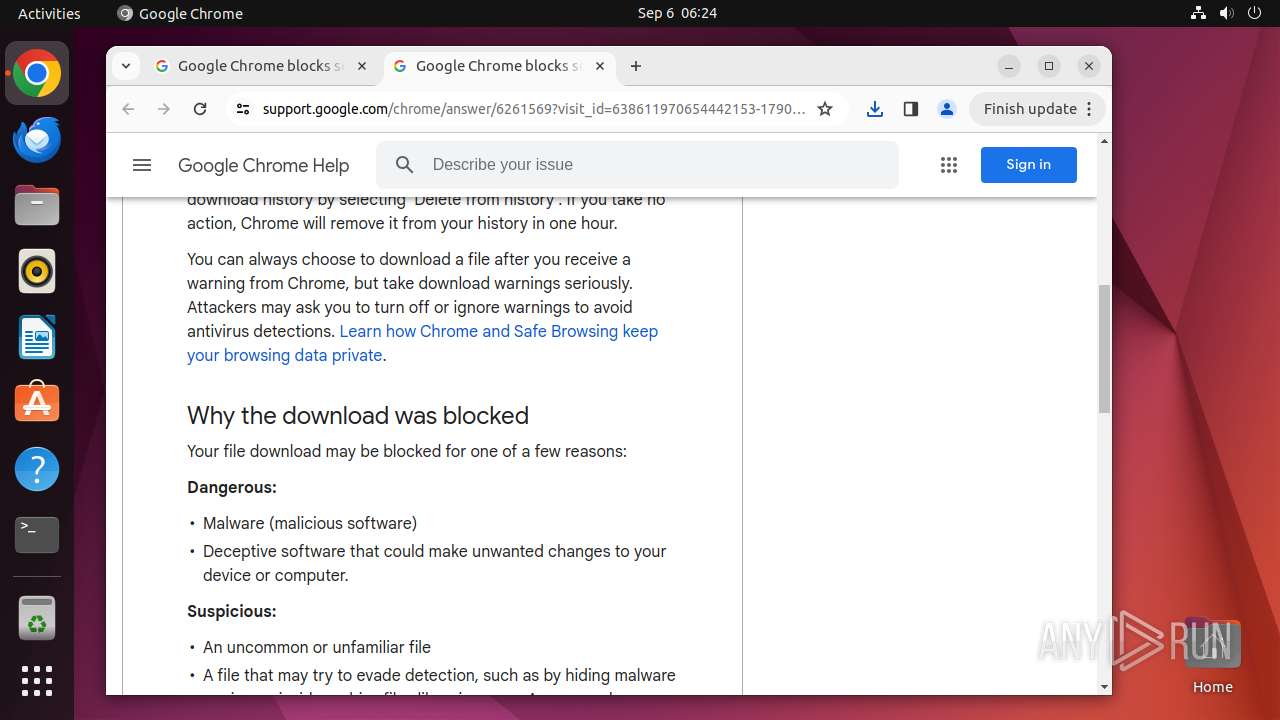Viewport: 1280px width, 720px height.
Task: Open the power menu in the top bar
Action: tap(1255, 13)
